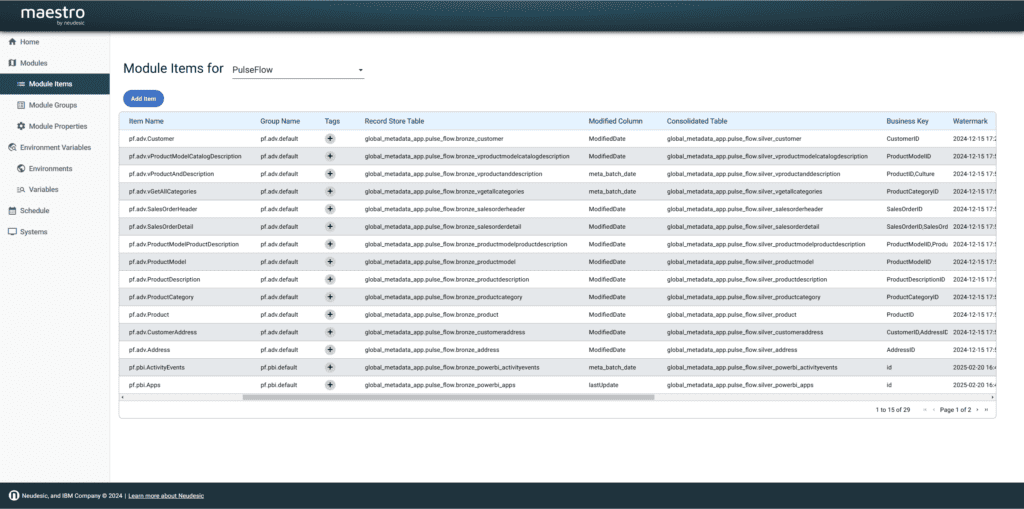Screen dimensions: 1024x509
Task: Click the maestro logo in header
Action: [53, 14]
